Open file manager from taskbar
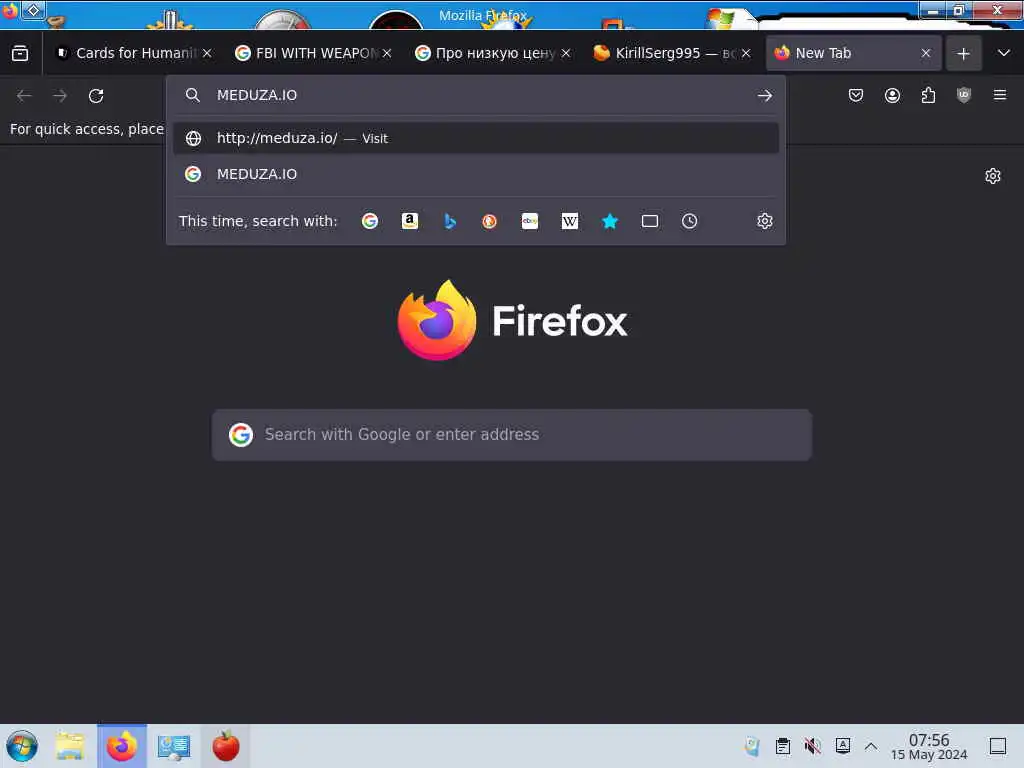The height and width of the screenshot is (768, 1024). (x=69, y=746)
